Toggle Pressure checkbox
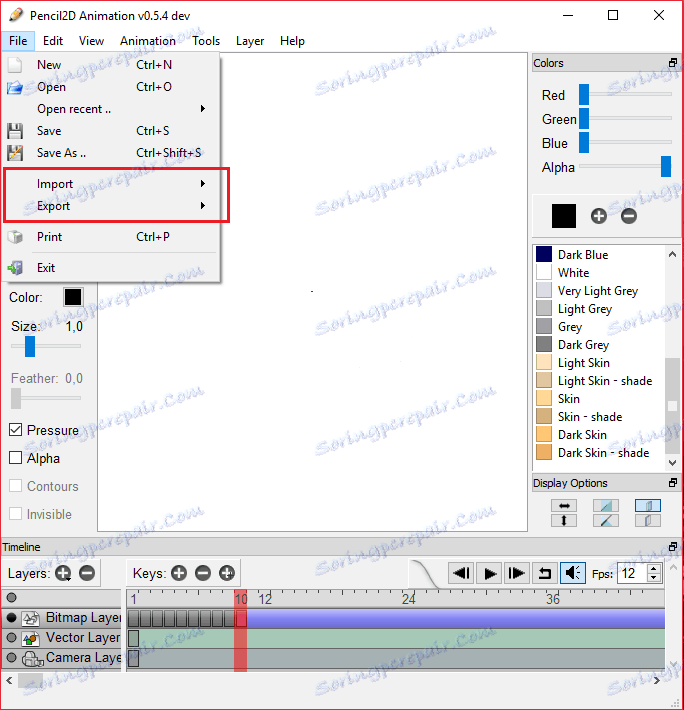This screenshot has width=684, height=710. tap(15, 430)
